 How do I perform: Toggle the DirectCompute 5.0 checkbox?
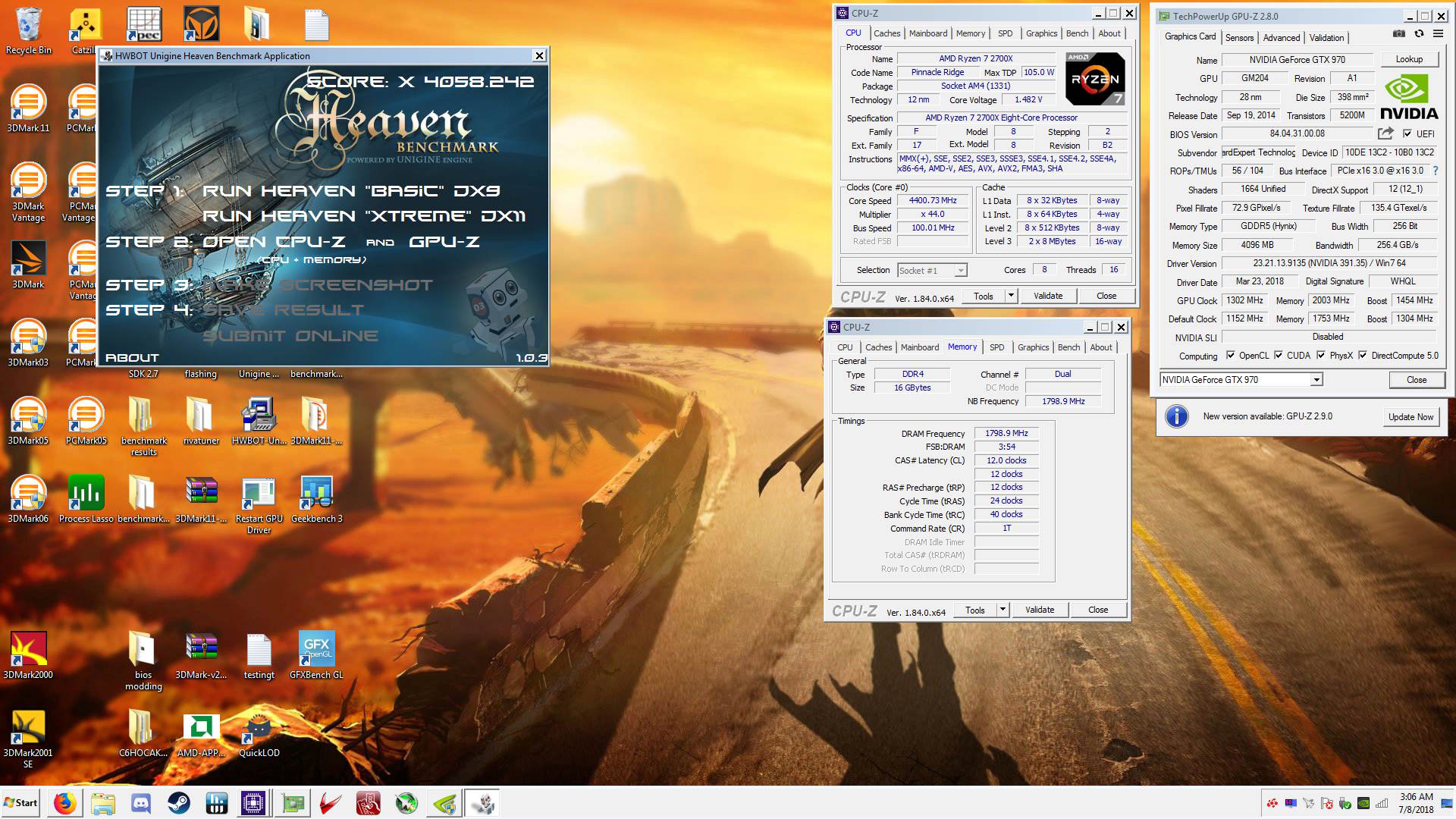tap(1363, 355)
